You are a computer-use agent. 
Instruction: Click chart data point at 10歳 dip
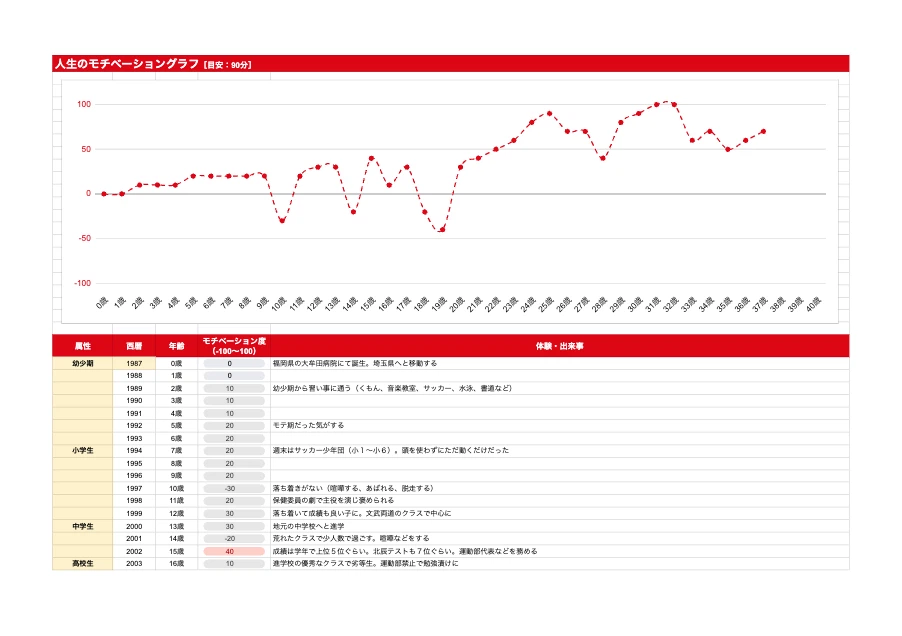click(x=282, y=221)
